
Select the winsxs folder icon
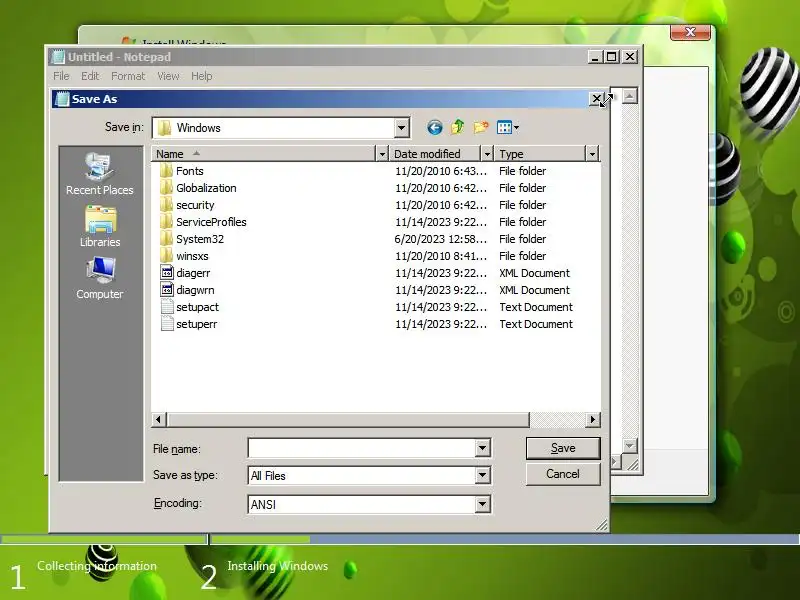[166, 256]
